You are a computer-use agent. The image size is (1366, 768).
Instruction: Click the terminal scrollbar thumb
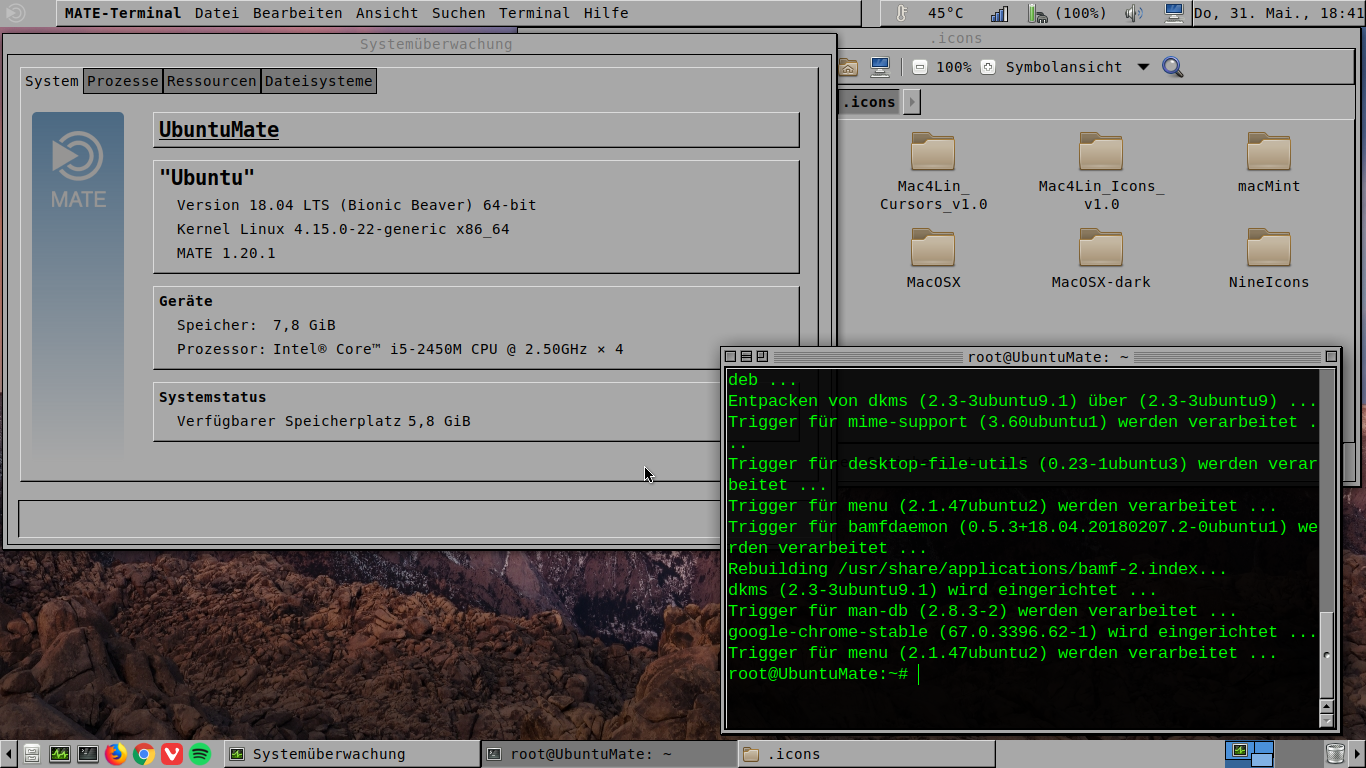(x=1327, y=654)
